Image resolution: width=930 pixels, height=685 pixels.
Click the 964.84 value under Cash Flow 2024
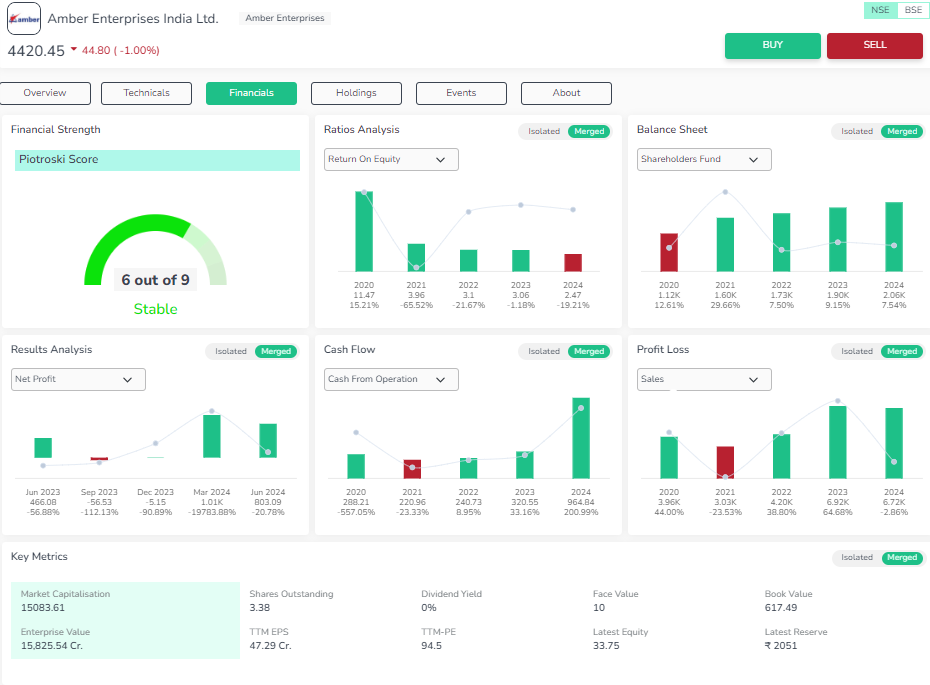[581, 502]
